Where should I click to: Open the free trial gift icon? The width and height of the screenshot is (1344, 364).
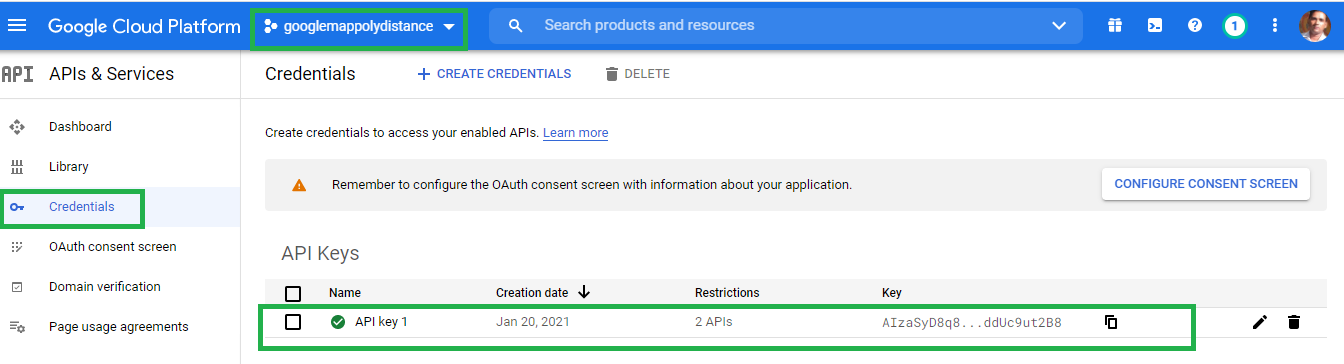(1114, 26)
